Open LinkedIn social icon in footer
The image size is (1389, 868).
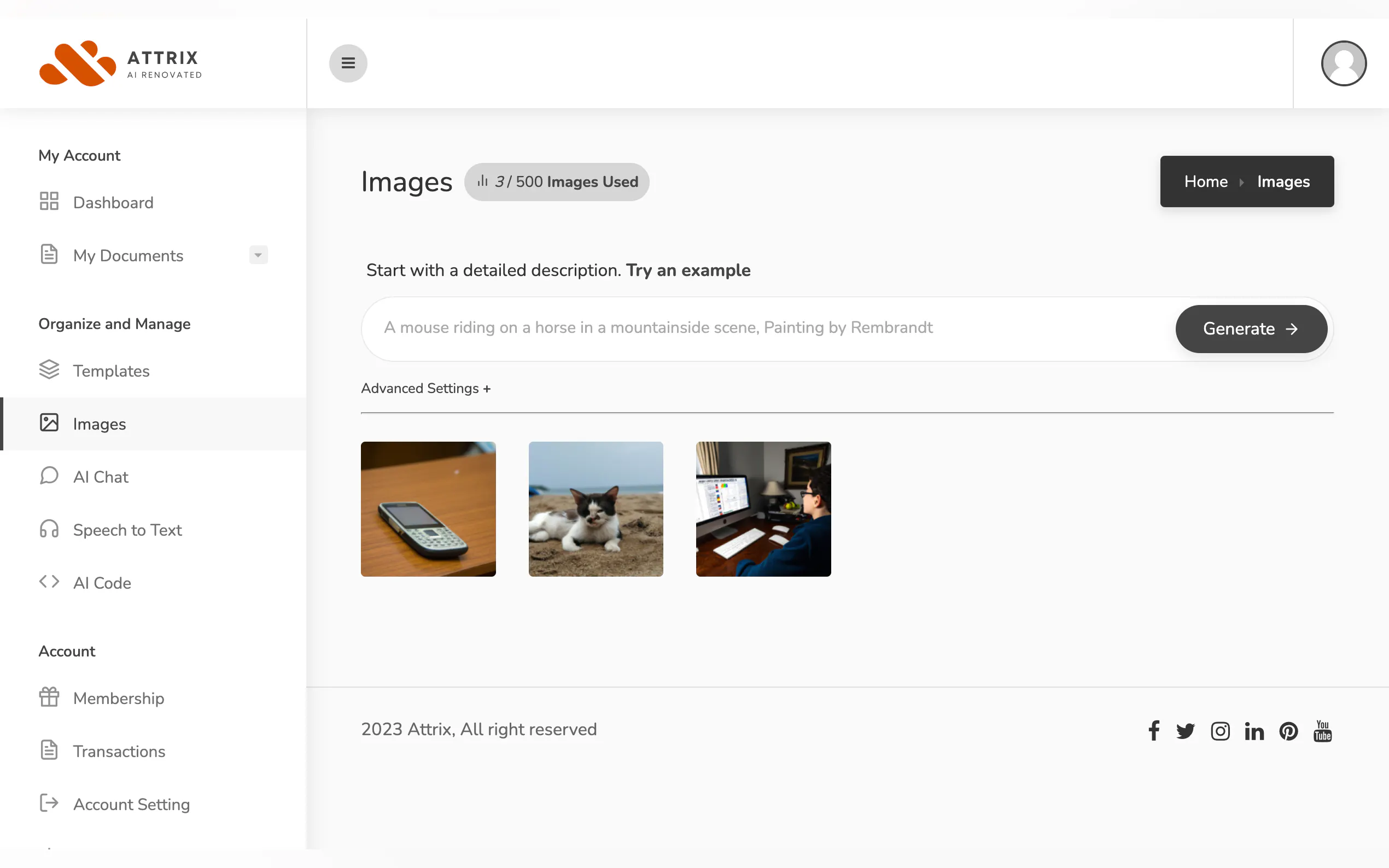(1254, 731)
